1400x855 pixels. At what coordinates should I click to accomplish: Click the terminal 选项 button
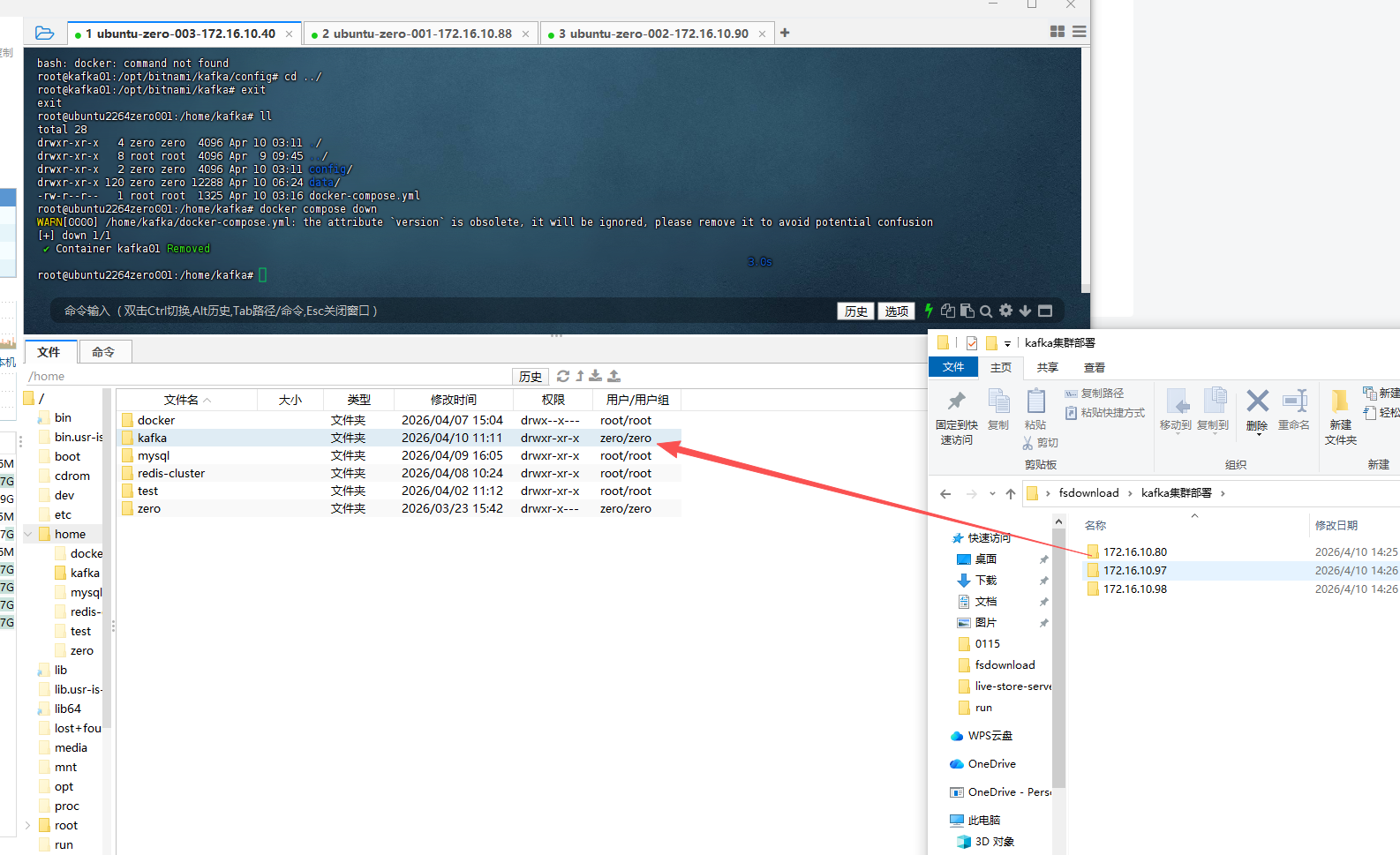coord(896,311)
